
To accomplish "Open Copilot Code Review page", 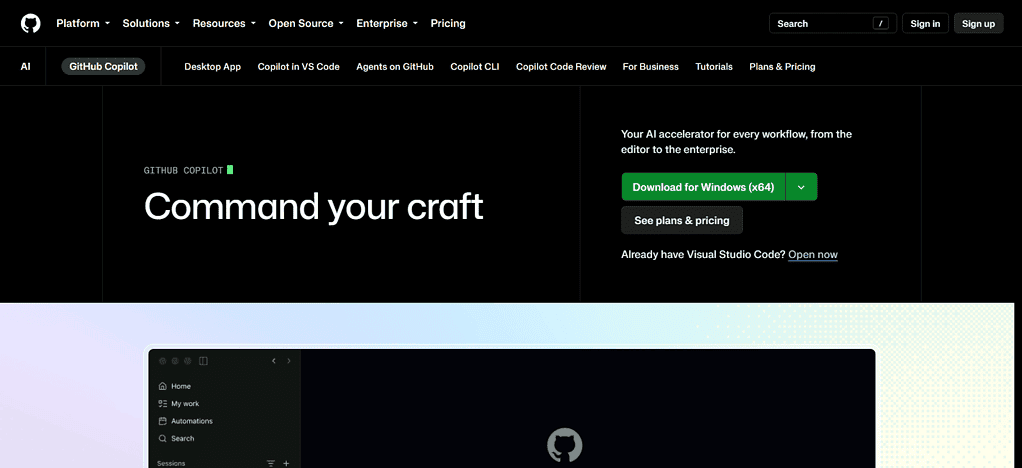I will (x=561, y=66).
